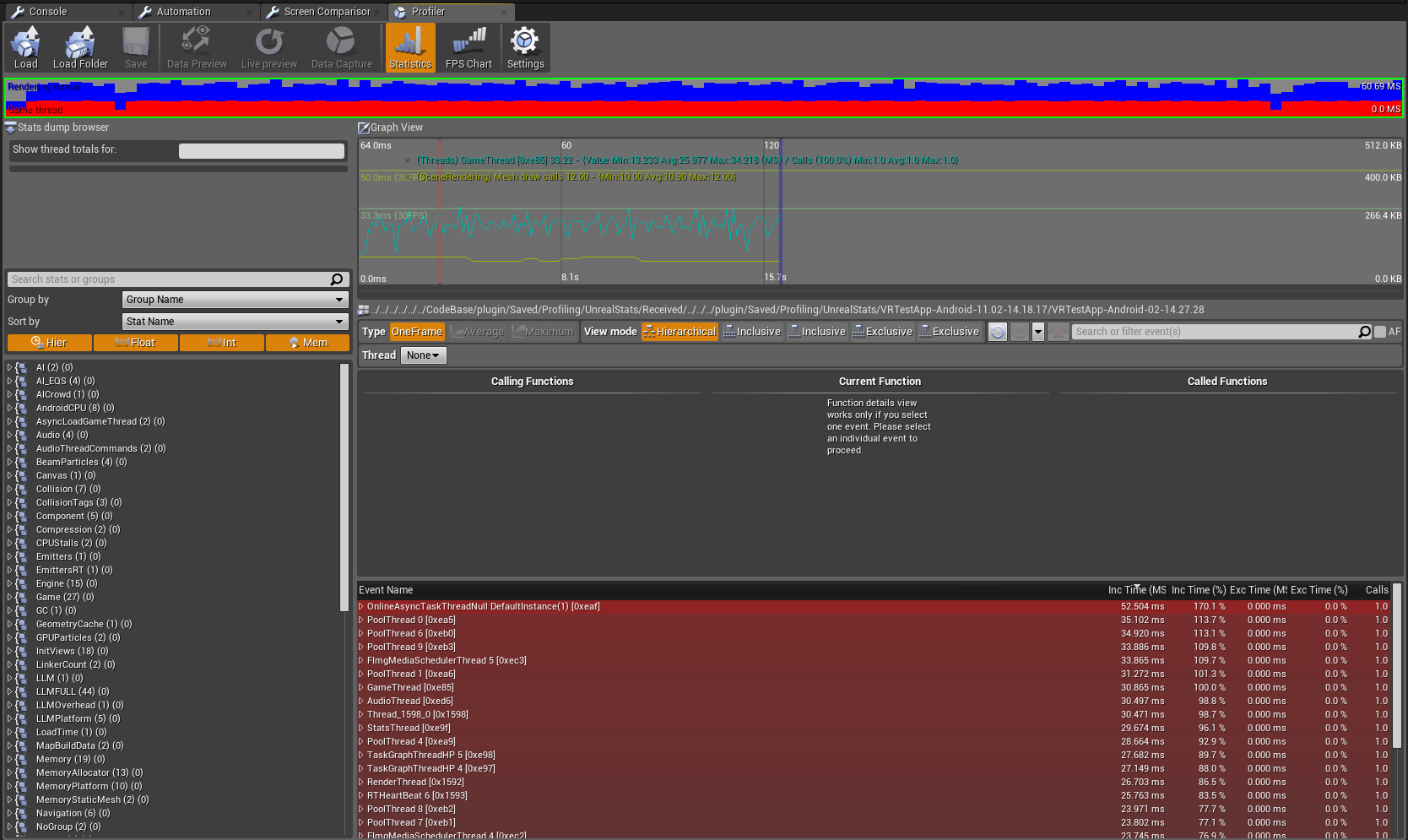Open the history dropdown arrow
1408x840 pixels.
pos(1038,332)
